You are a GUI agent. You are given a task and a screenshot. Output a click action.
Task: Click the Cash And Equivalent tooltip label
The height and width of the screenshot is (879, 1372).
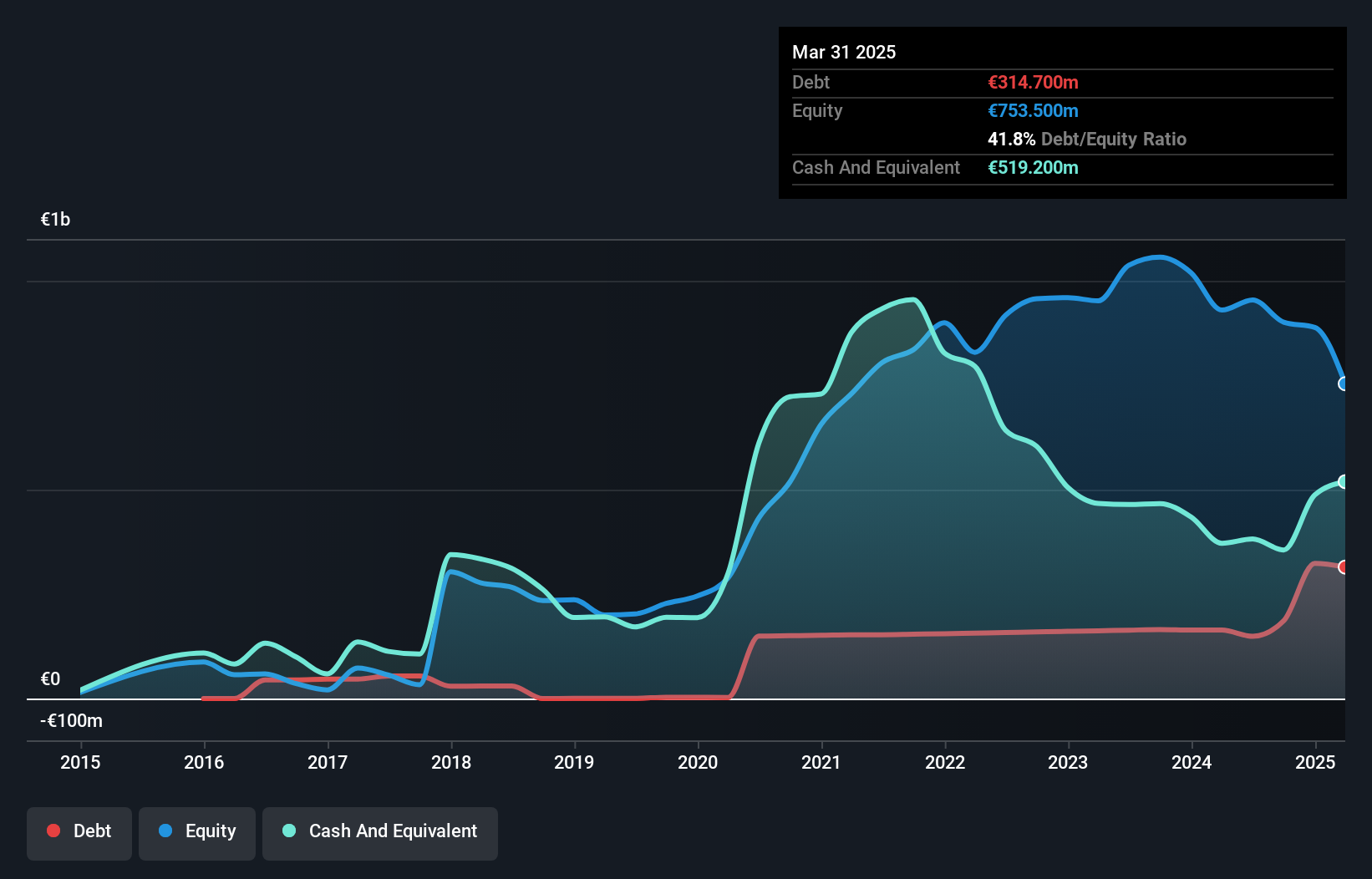tap(876, 167)
